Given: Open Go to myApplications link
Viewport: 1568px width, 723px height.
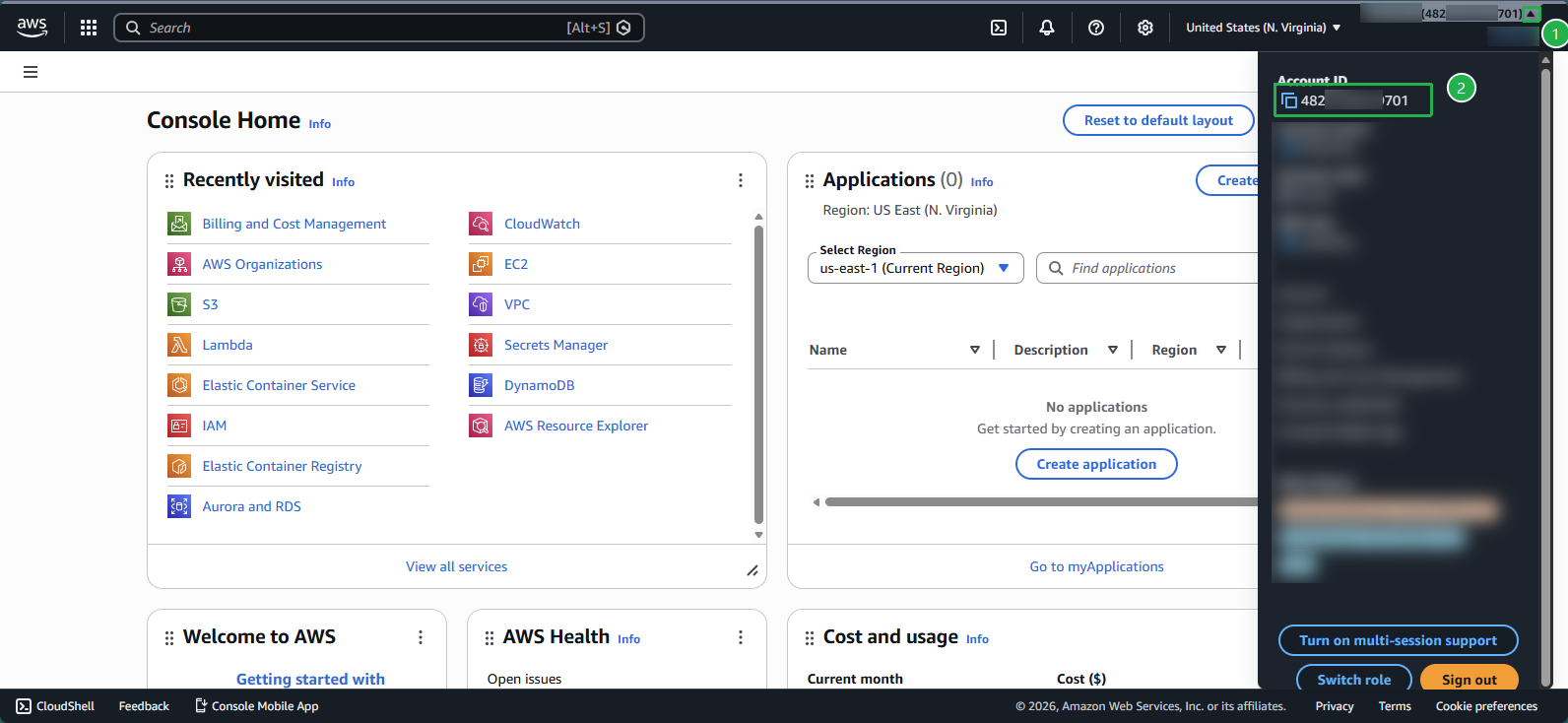Looking at the screenshot, I should 1096,566.
